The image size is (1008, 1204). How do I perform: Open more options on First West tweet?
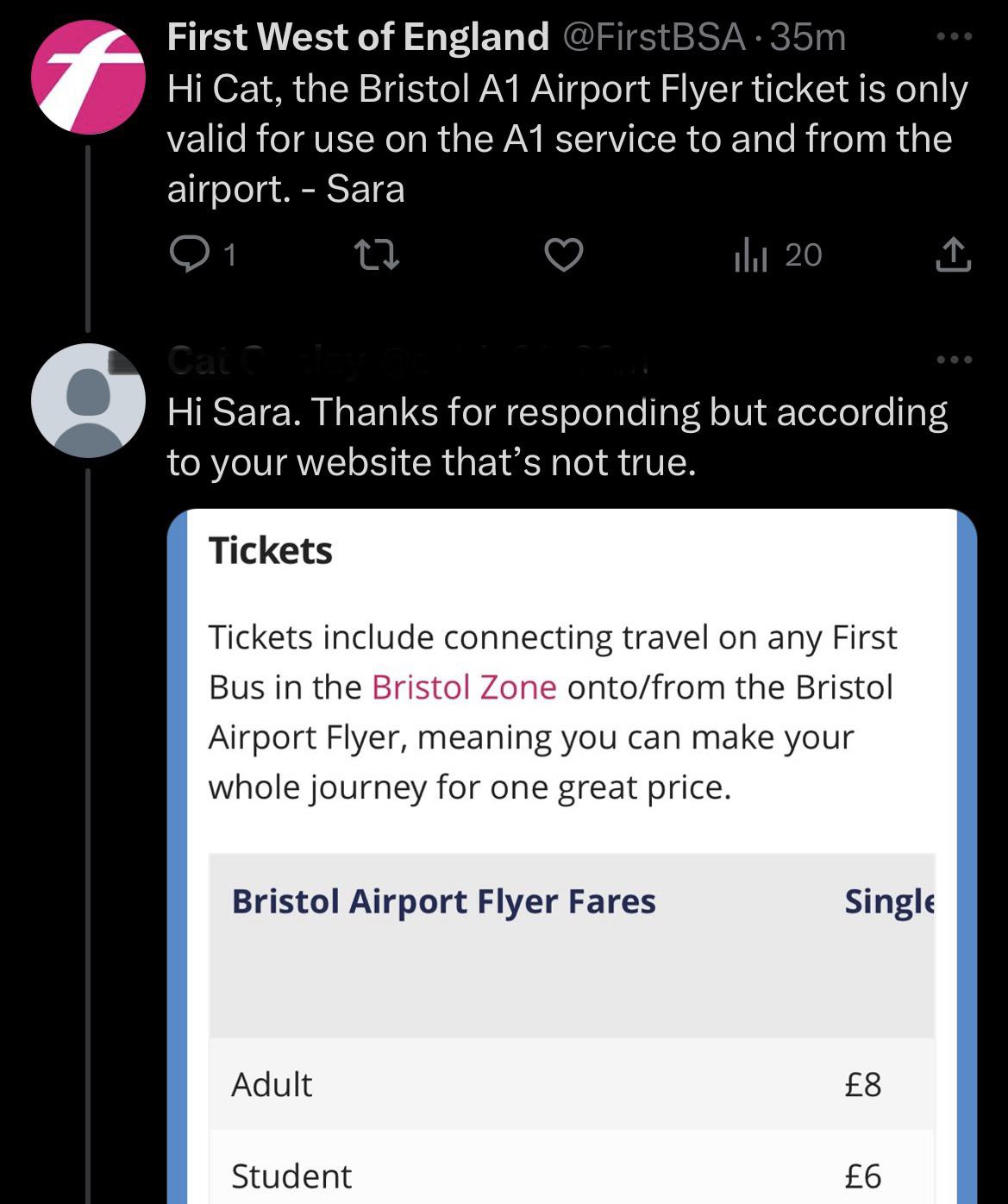955,37
